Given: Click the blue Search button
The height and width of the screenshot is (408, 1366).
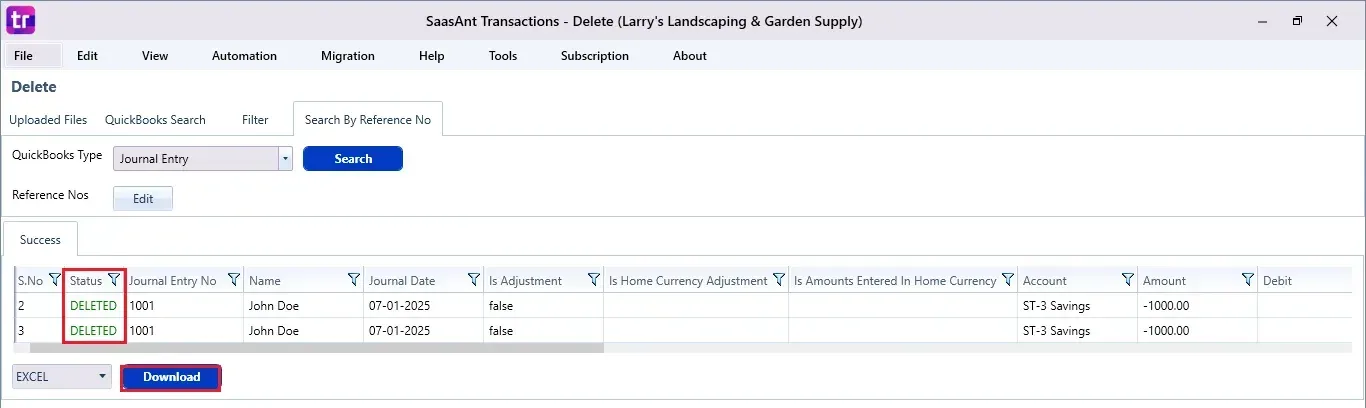Looking at the screenshot, I should click(352, 158).
